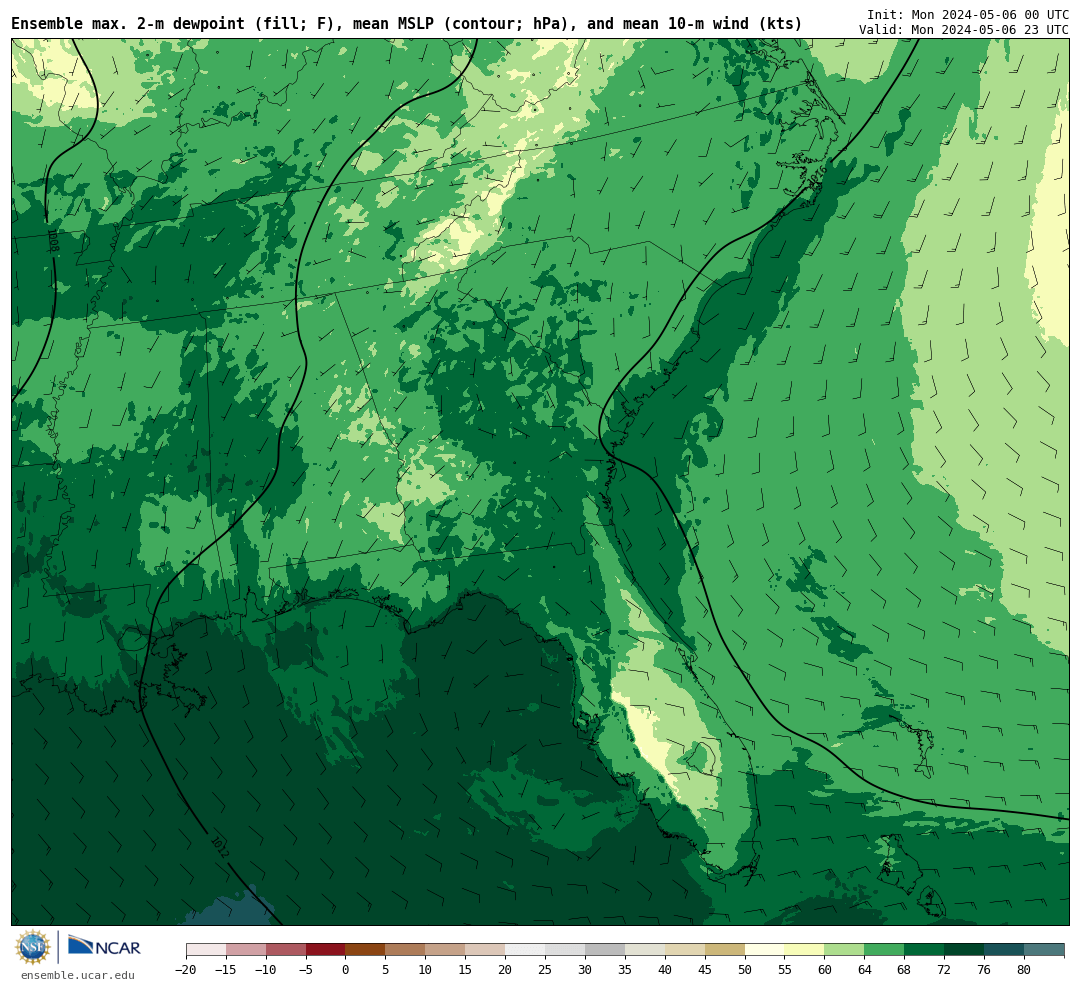This screenshot has height=988, width=1080.
Task: Pick the 40 to 45 beige colorbar swatch
Action: click(x=685, y=950)
